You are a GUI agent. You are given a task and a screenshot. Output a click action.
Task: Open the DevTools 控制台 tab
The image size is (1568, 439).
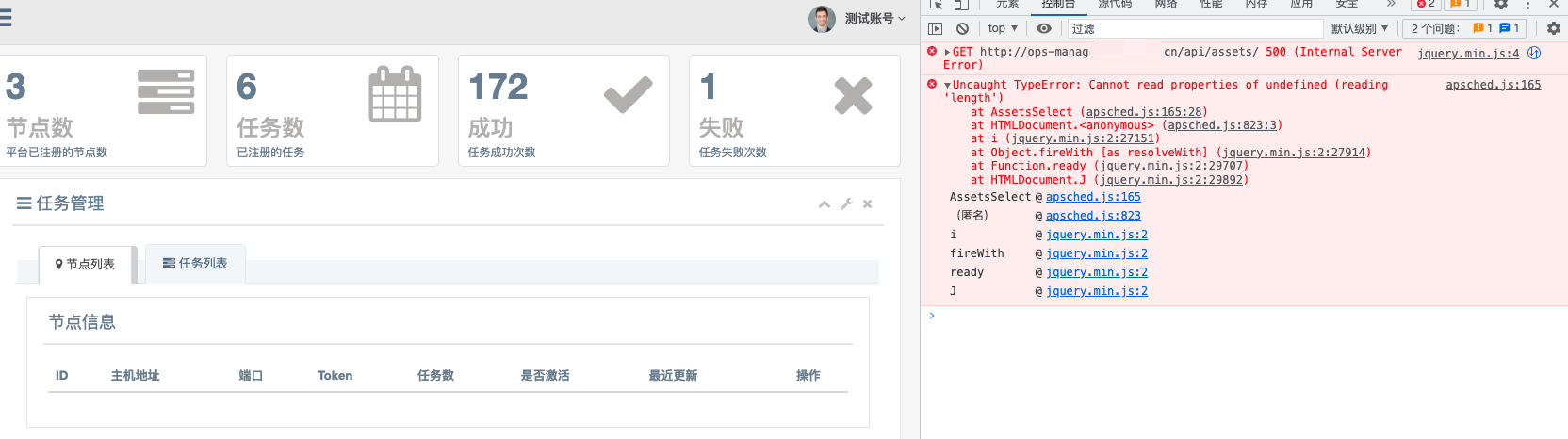pos(1058,4)
